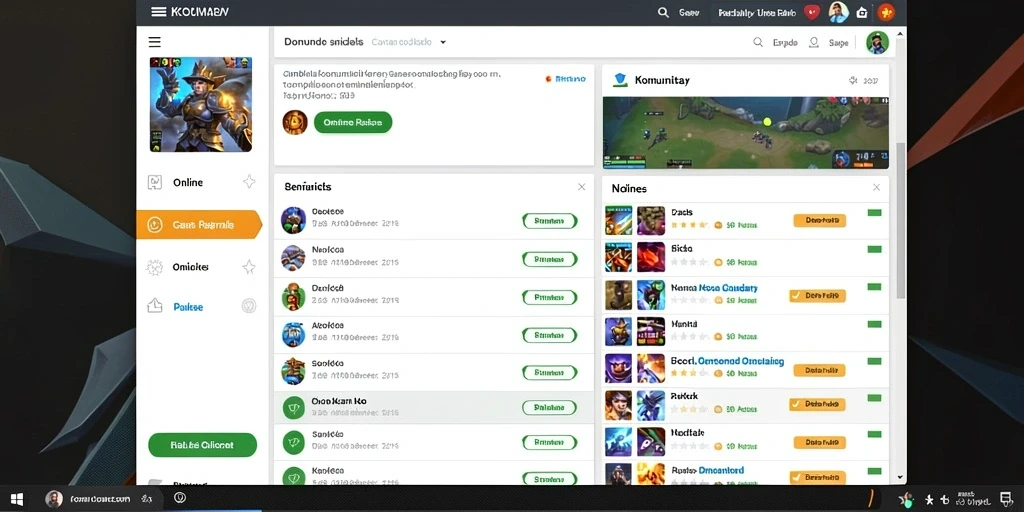
Task: Set the star rating in Boorl Omeoned row
Action: [x=689, y=373]
